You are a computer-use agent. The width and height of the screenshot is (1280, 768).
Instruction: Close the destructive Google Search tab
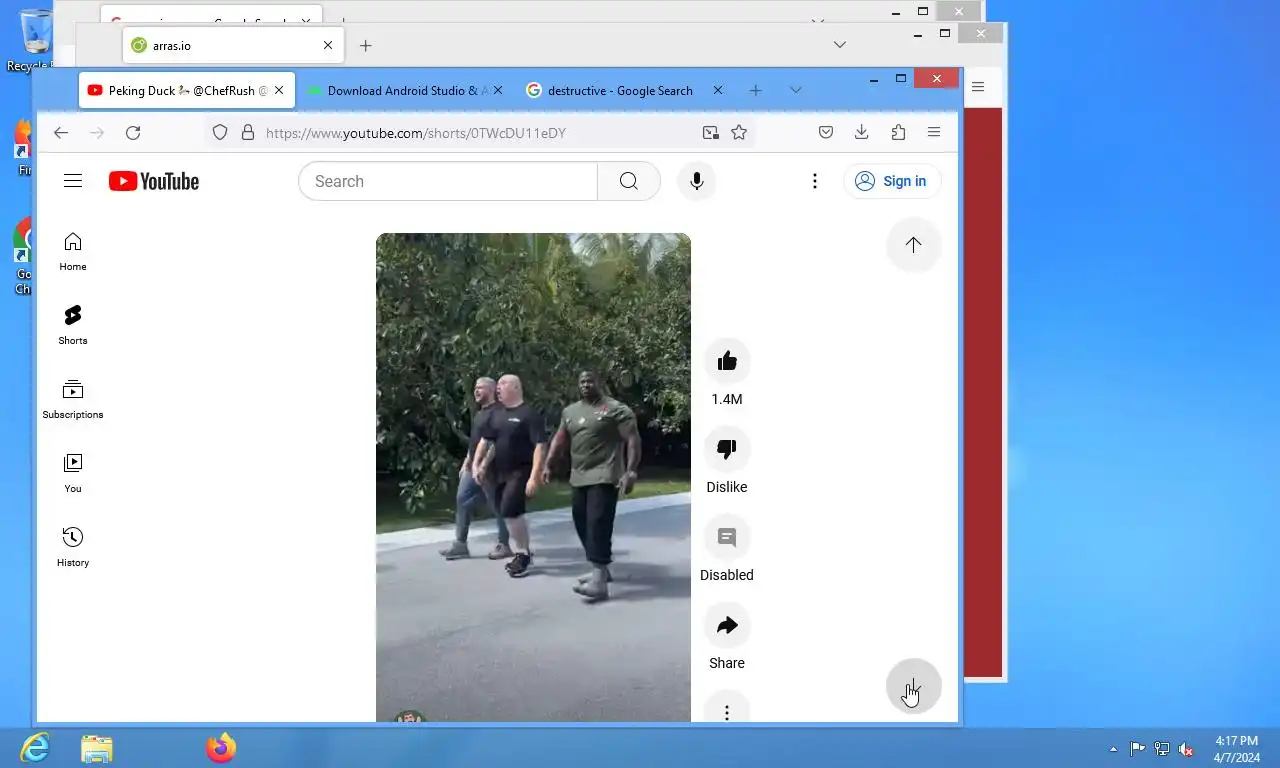click(x=717, y=90)
